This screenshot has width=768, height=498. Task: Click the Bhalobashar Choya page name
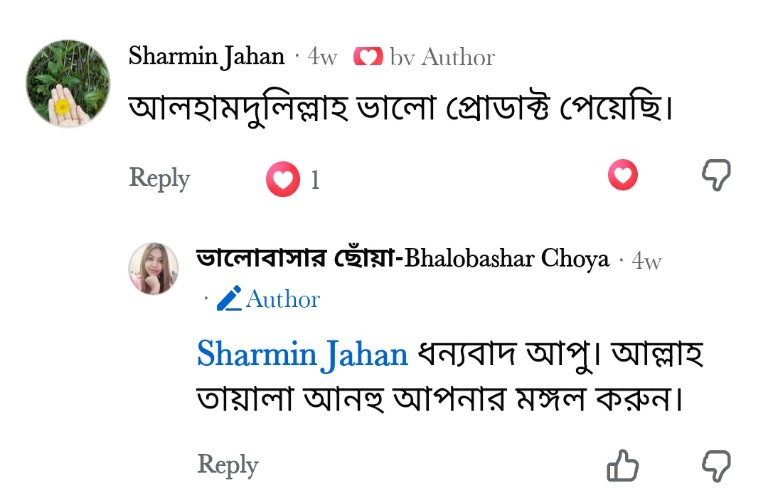(402, 259)
